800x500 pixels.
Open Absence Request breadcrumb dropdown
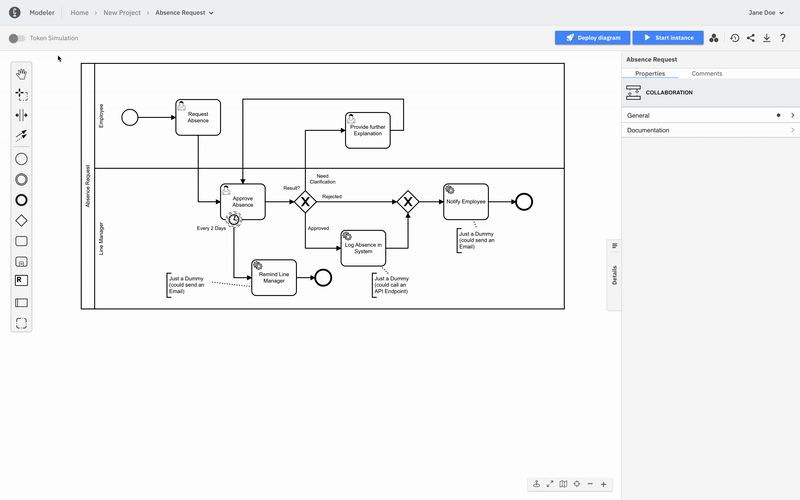[x=184, y=13]
